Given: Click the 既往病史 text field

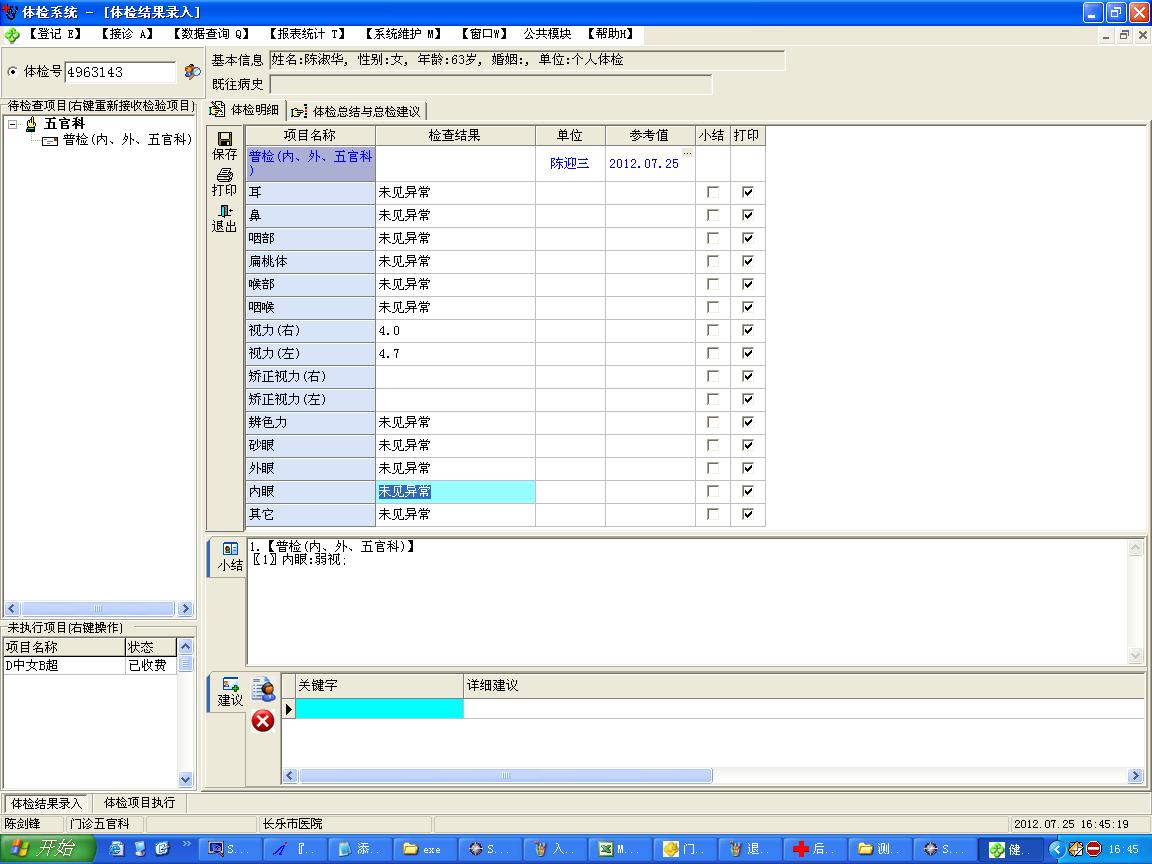Looking at the screenshot, I should coord(491,84).
